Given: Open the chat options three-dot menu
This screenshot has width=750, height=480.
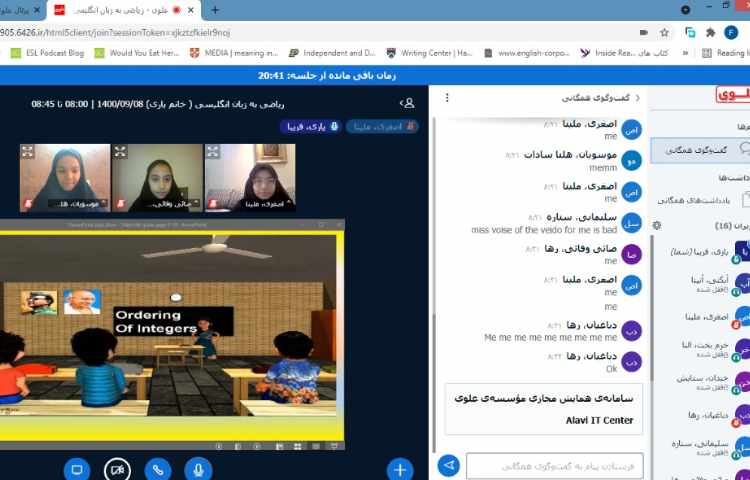Looking at the screenshot, I should [447, 98].
